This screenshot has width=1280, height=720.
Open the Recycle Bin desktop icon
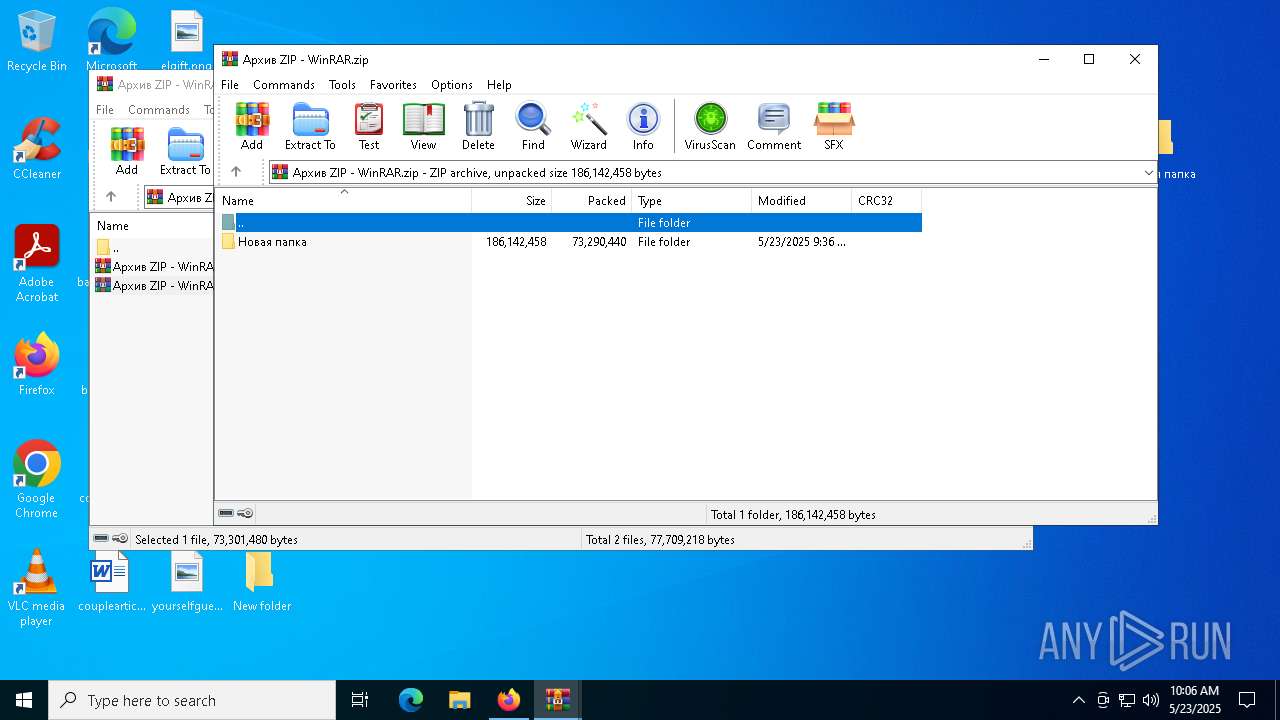[37, 41]
